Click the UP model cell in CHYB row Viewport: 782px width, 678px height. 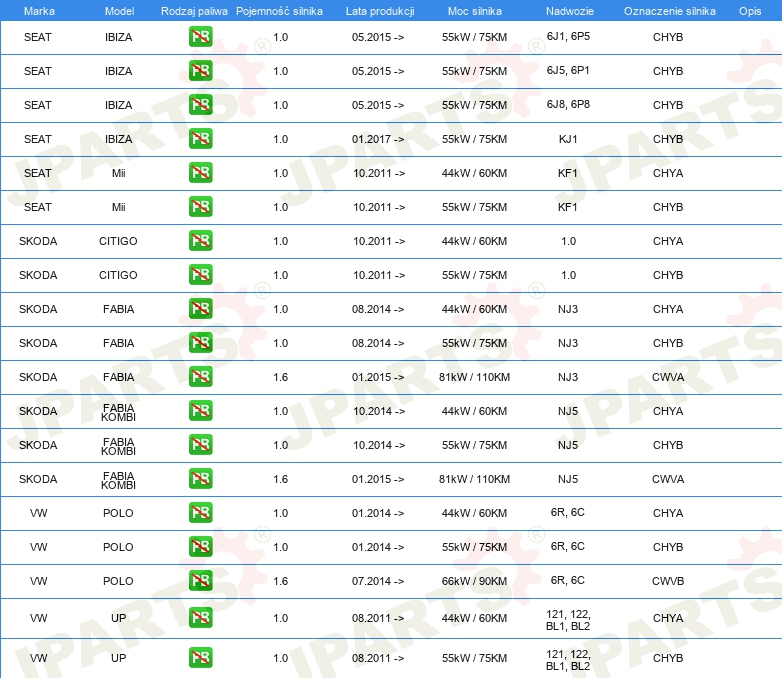pos(118,658)
